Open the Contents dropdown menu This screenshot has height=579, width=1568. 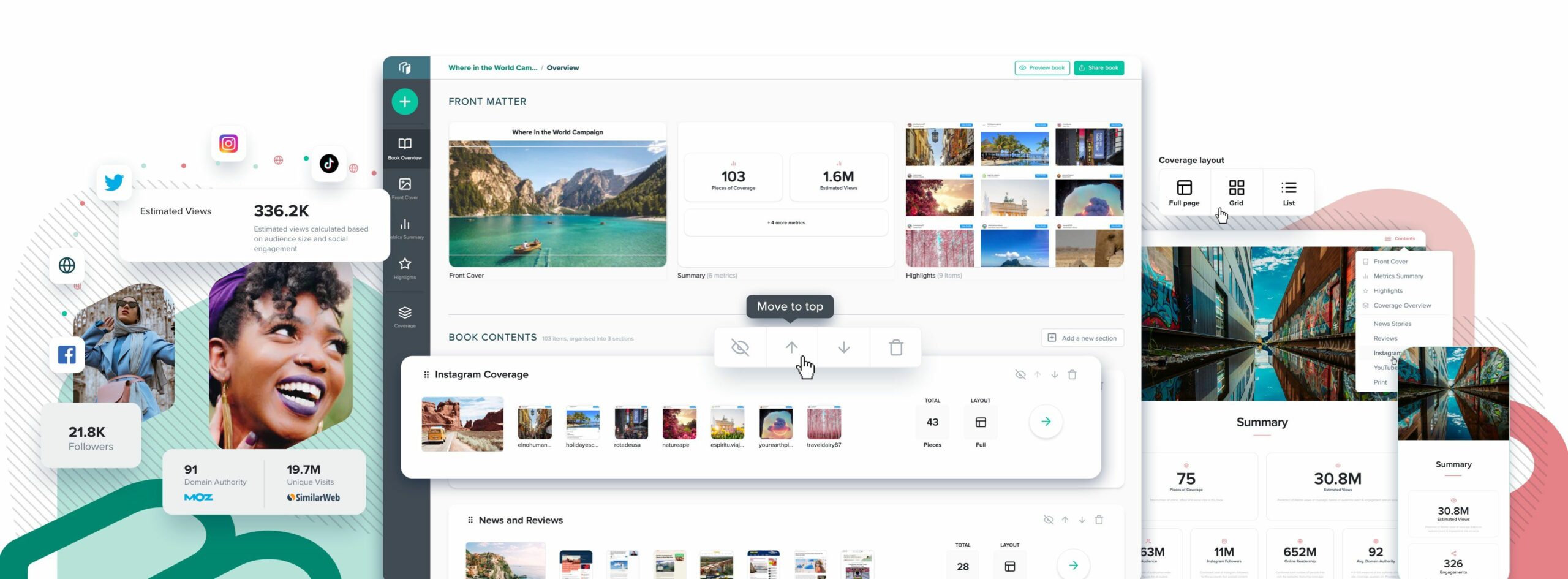tap(1403, 238)
